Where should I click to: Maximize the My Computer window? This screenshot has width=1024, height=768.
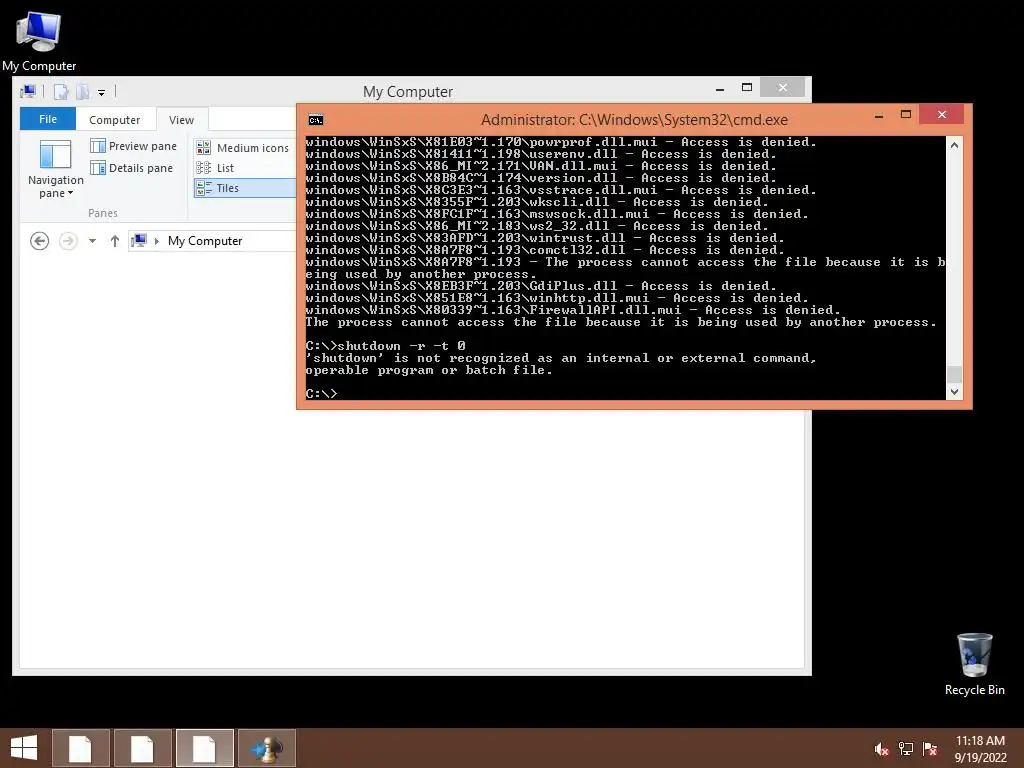[747, 88]
